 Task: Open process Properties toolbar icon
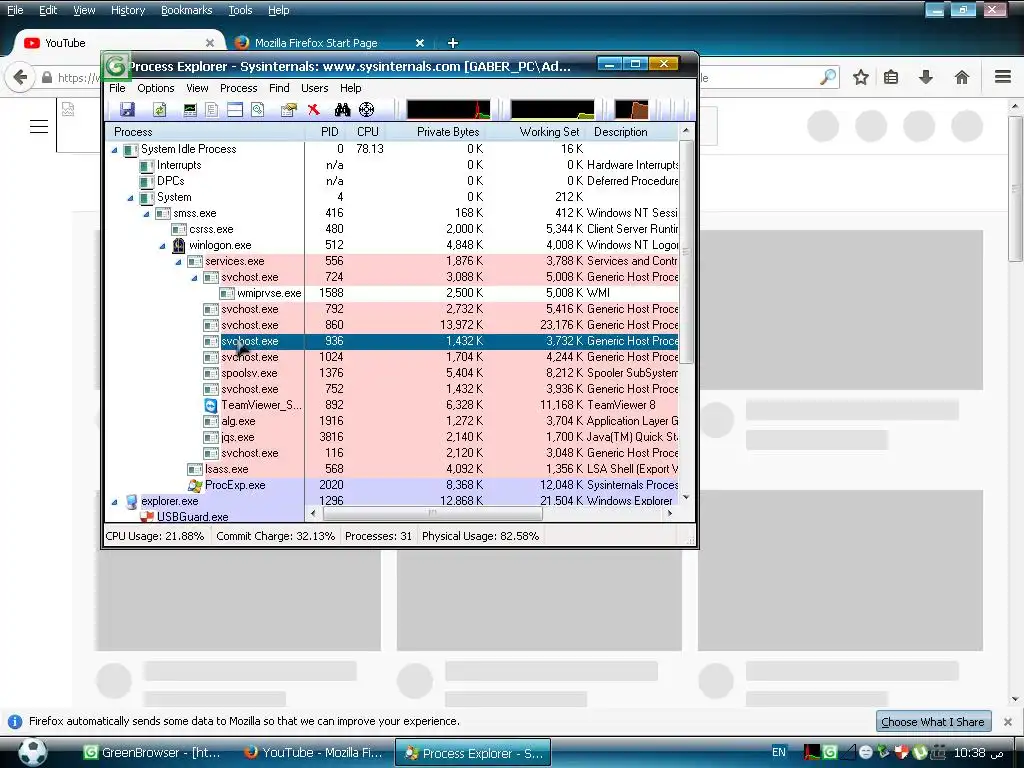coord(288,110)
